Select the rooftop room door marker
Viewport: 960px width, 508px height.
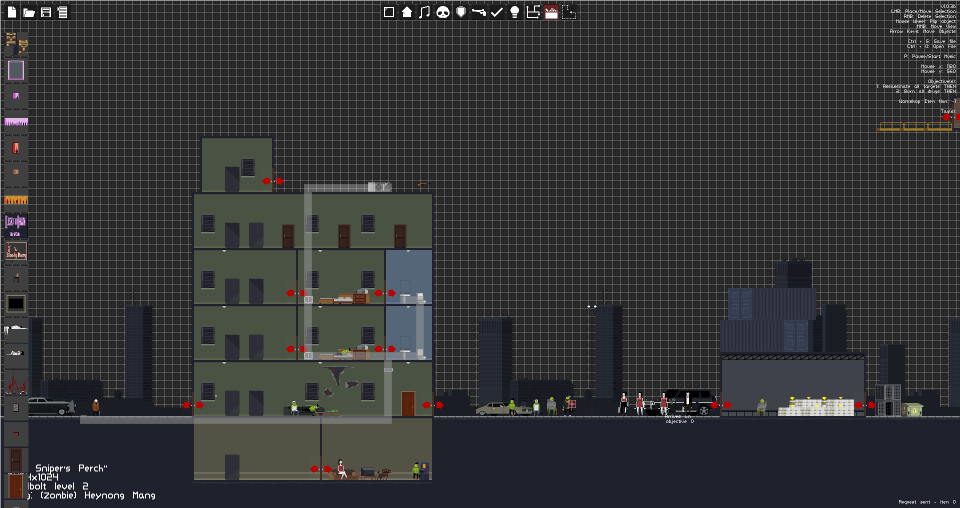[272, 181]
